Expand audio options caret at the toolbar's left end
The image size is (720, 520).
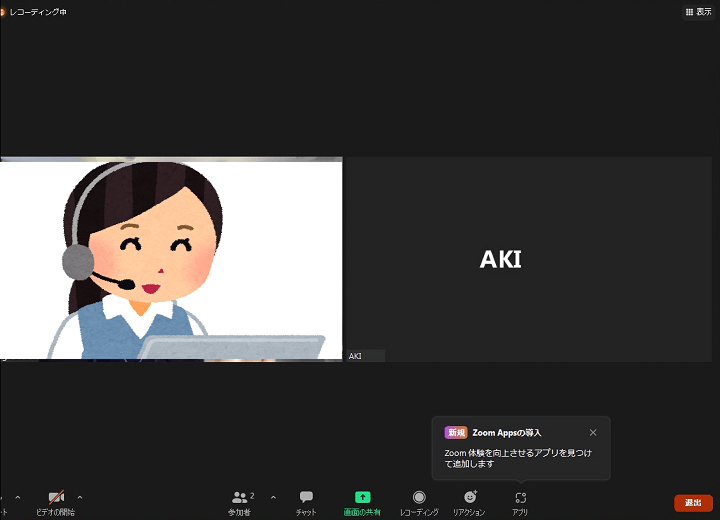pyautogui.click(x=17, y=497)
